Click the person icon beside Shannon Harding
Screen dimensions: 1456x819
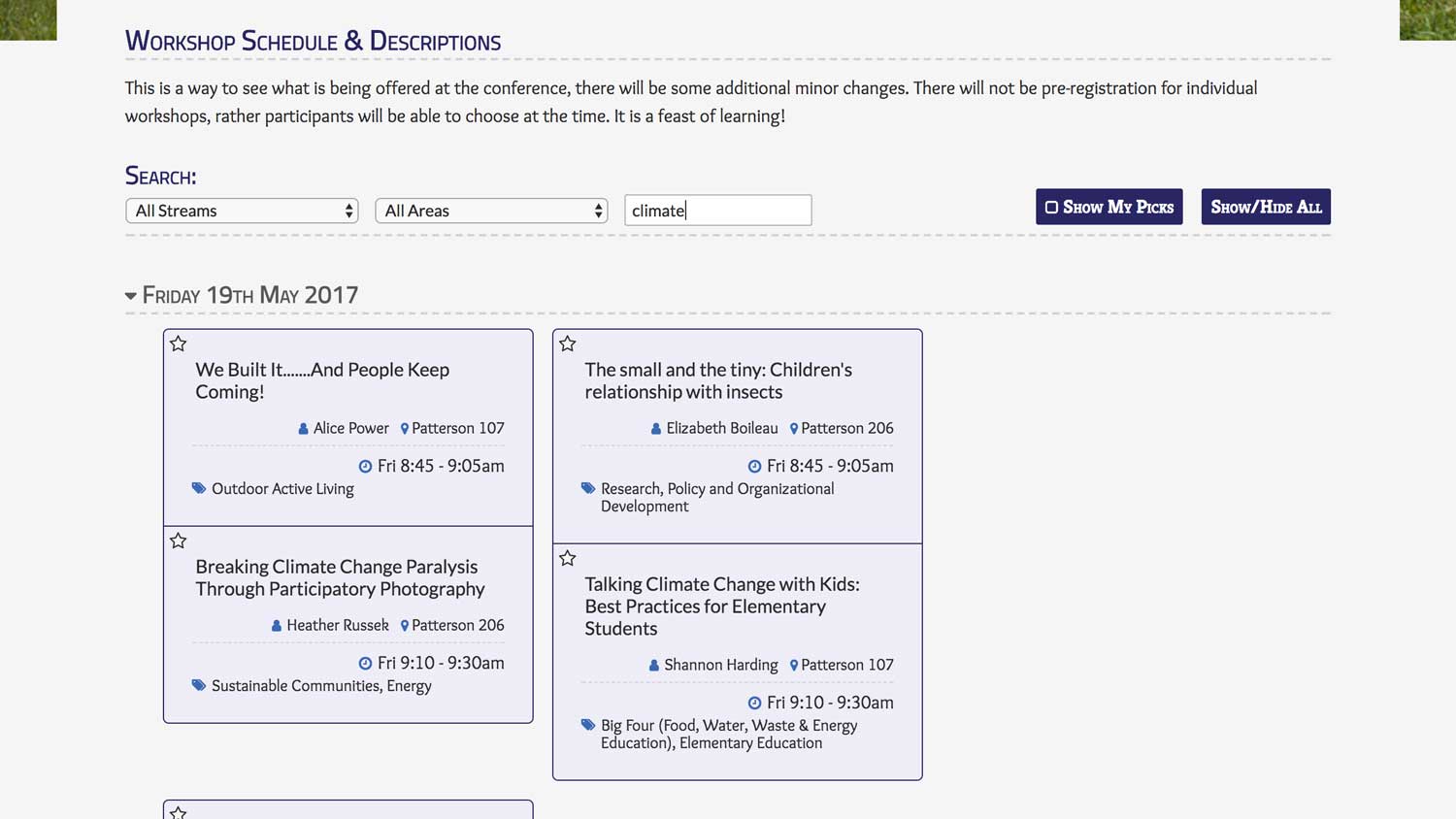point(654,665)
